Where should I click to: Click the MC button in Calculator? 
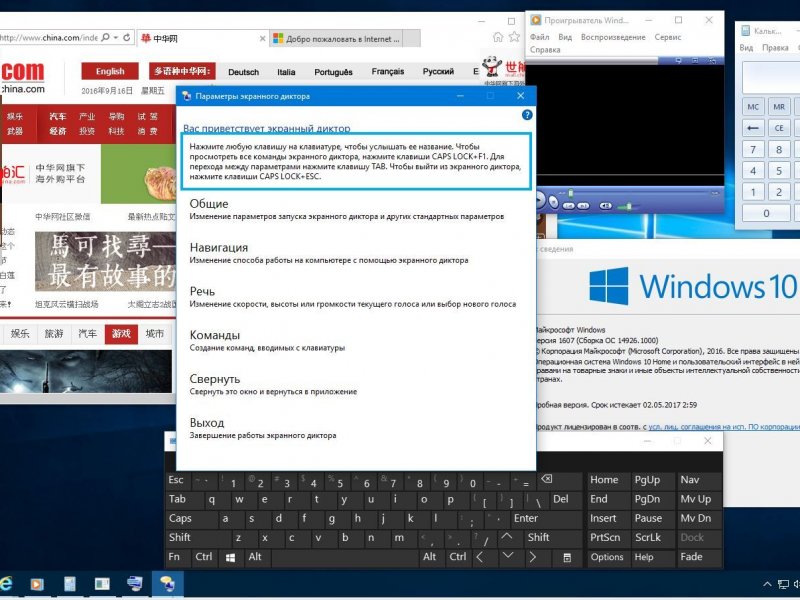coord(753,107)
